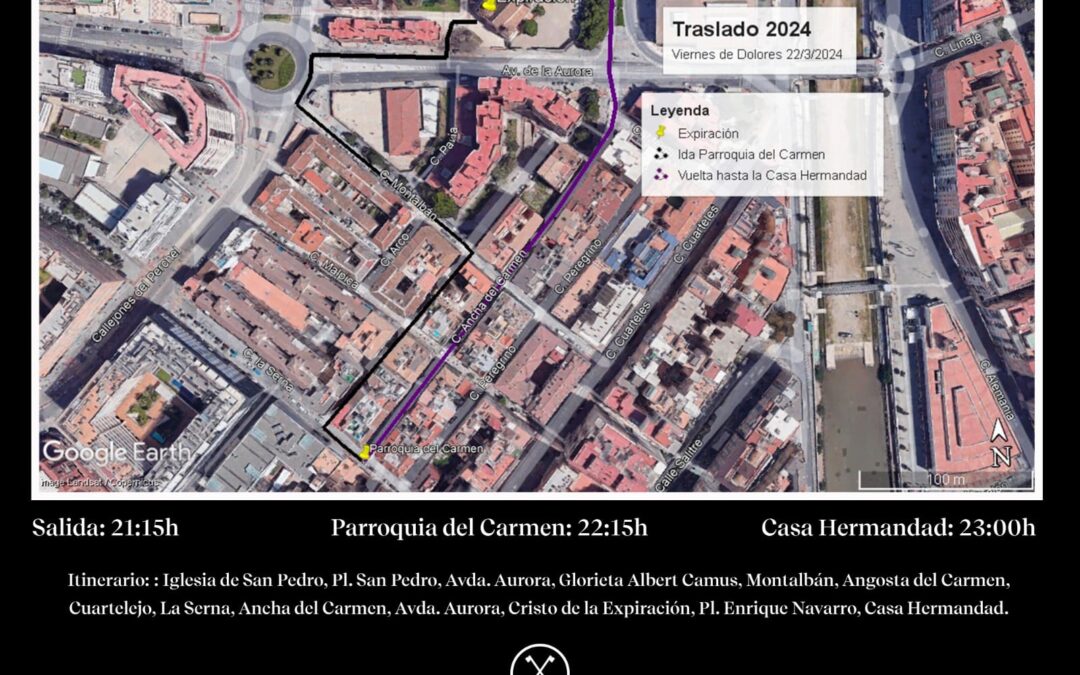Click Casa Hermandad: 23:00h text
The width and height of the screenshot is (1080, 675).
(x=898, y=528)
